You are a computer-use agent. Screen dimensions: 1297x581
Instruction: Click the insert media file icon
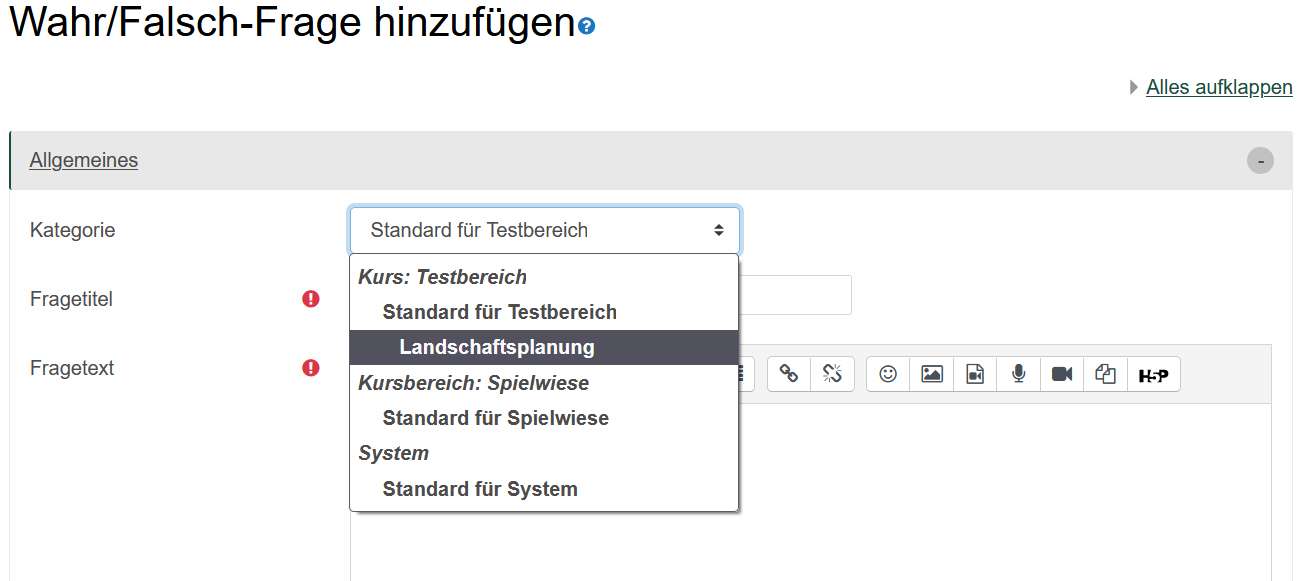975,374
